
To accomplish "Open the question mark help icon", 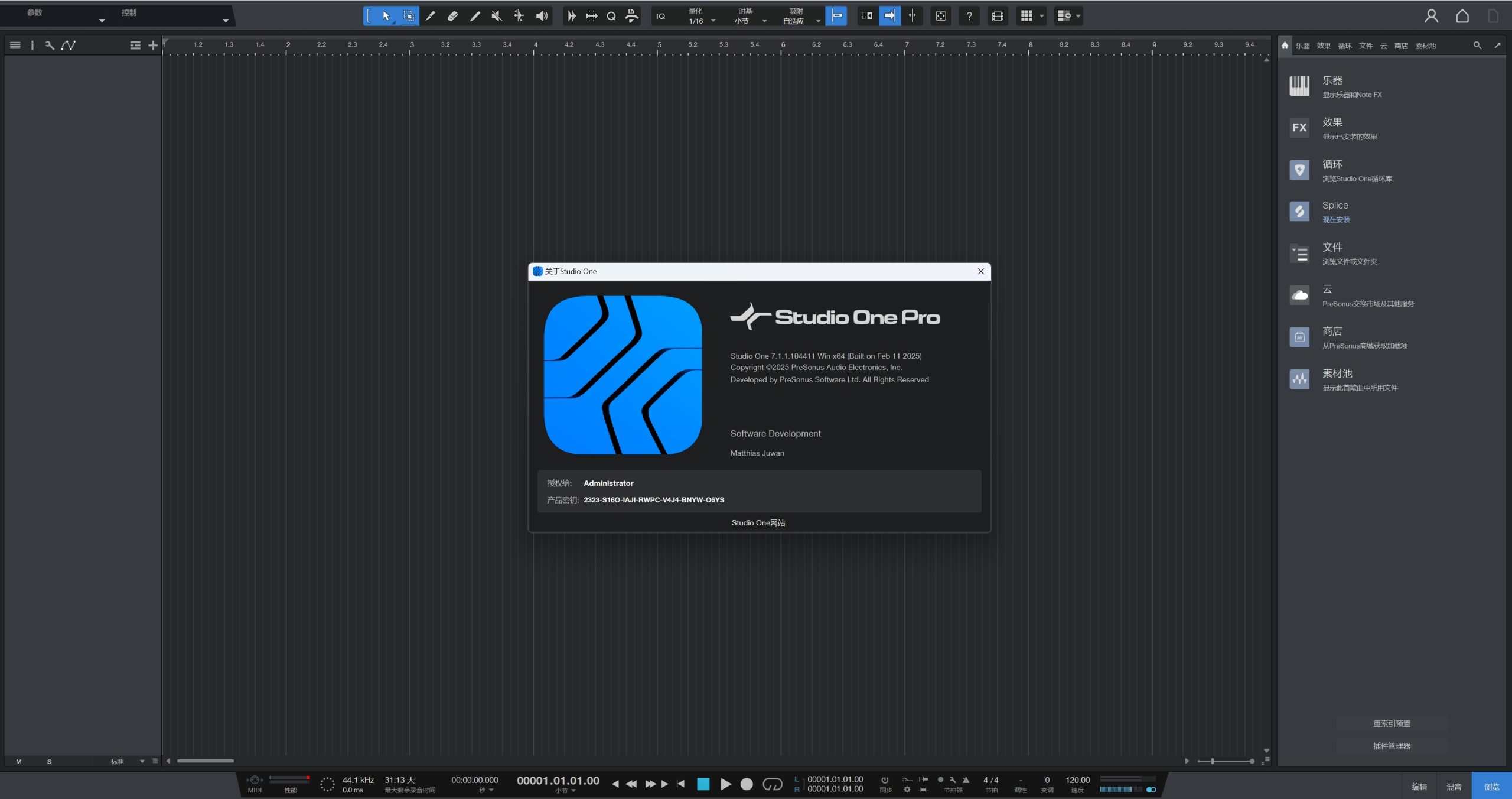I will pyautogui.click(x=969, y=16).
